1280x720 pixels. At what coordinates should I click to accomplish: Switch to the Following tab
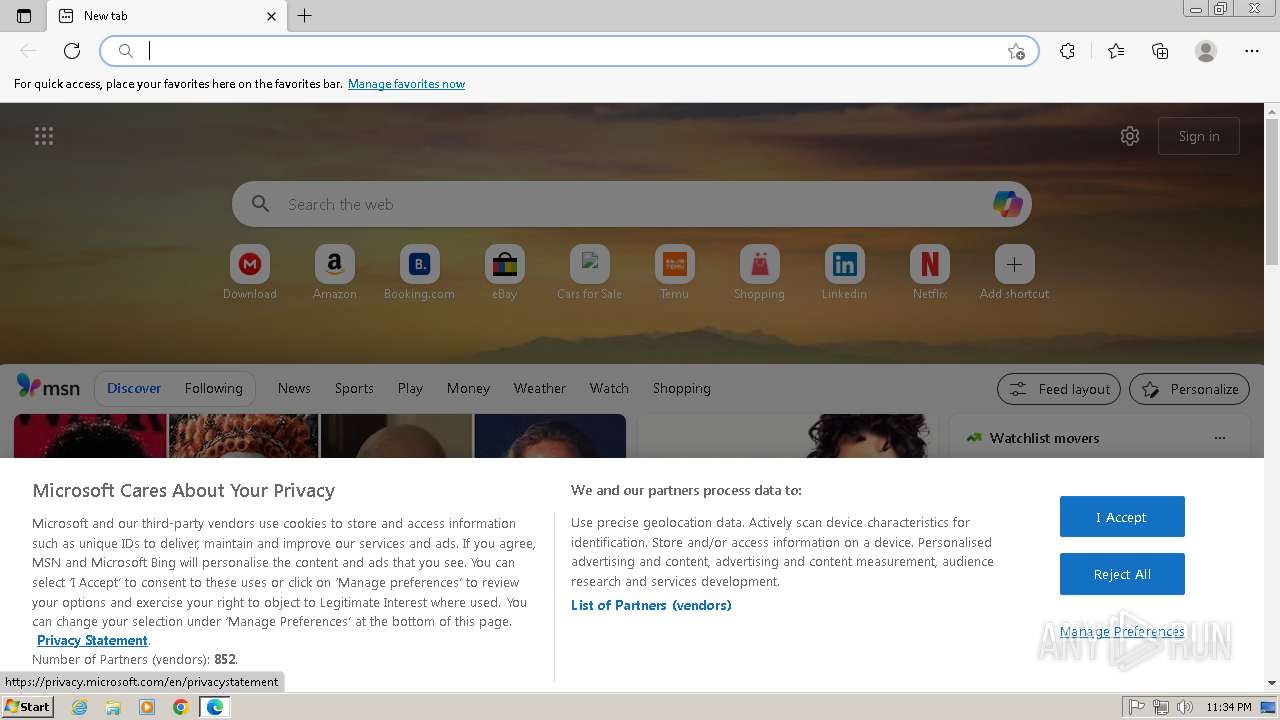[213, 388]
